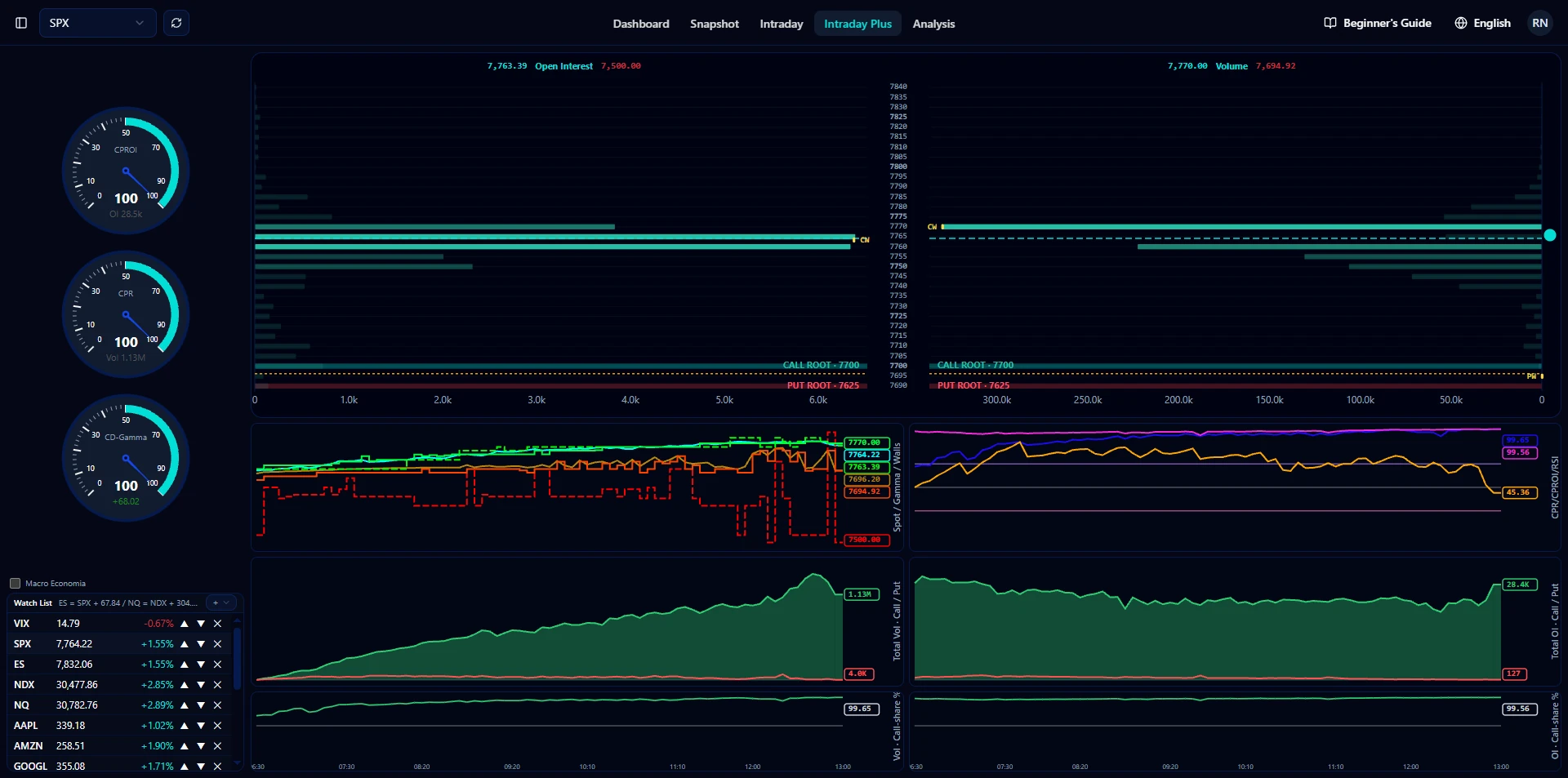Remove AMZN from the watch list
1568x778 pixels.
pos(217,746)
